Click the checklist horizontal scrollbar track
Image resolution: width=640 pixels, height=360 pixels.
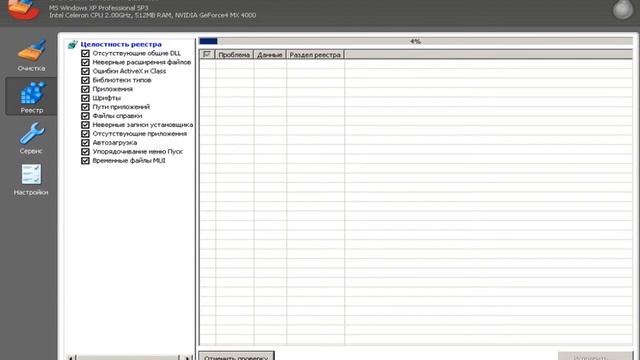[129, 358]
